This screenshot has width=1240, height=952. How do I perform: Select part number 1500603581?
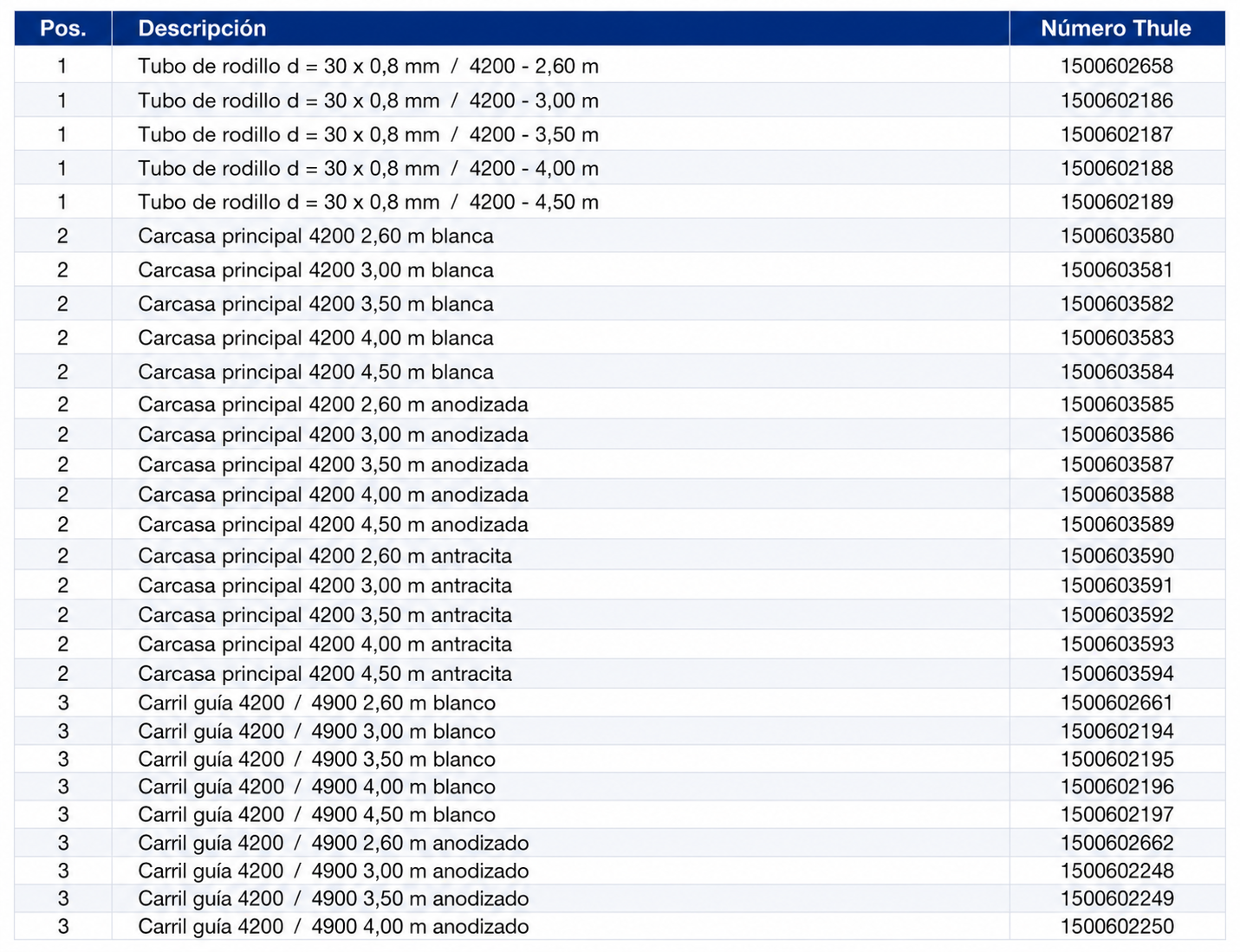pos(1117,269)
